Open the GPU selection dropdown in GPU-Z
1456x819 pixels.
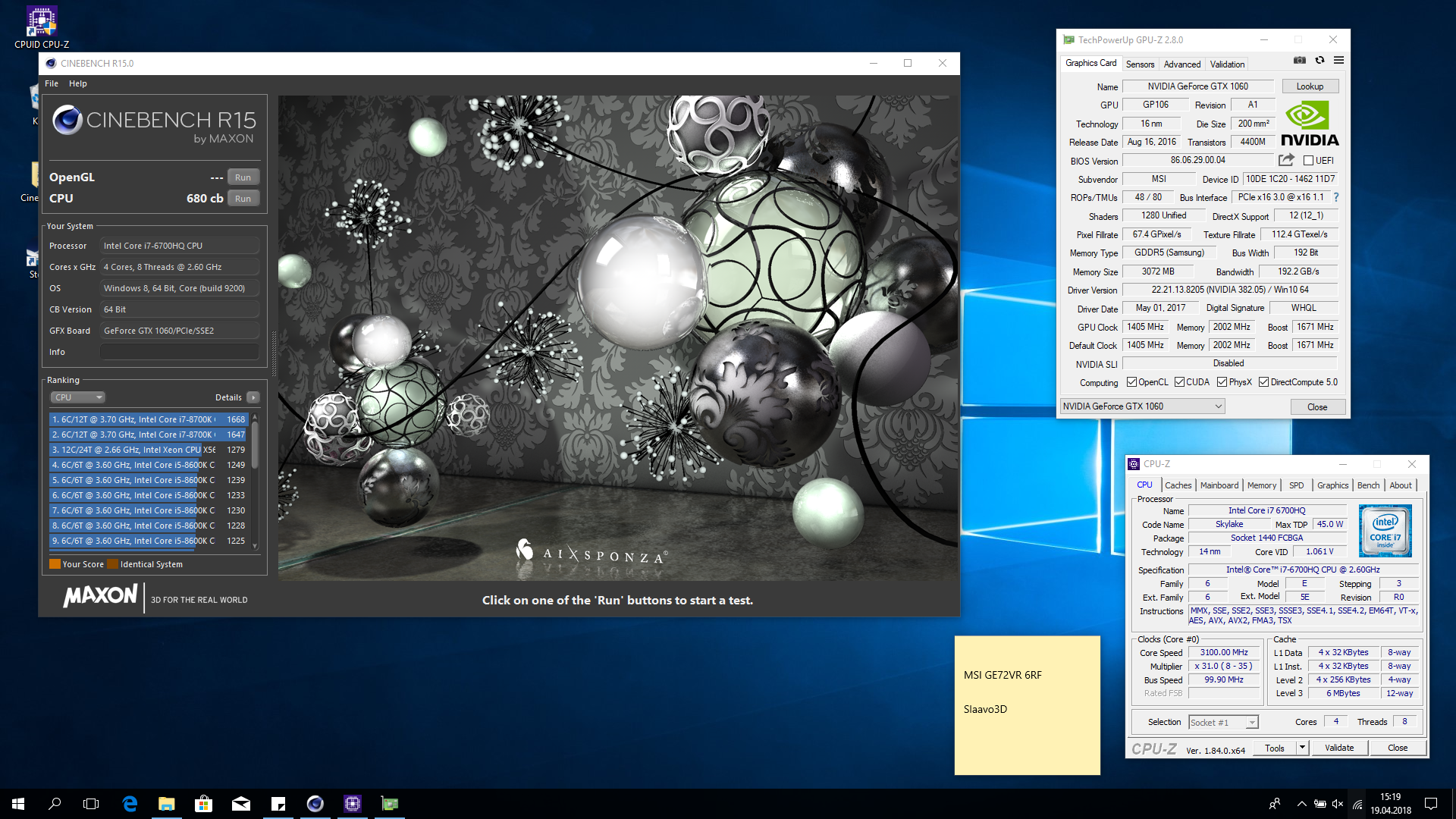click(x=1142, y=406)
